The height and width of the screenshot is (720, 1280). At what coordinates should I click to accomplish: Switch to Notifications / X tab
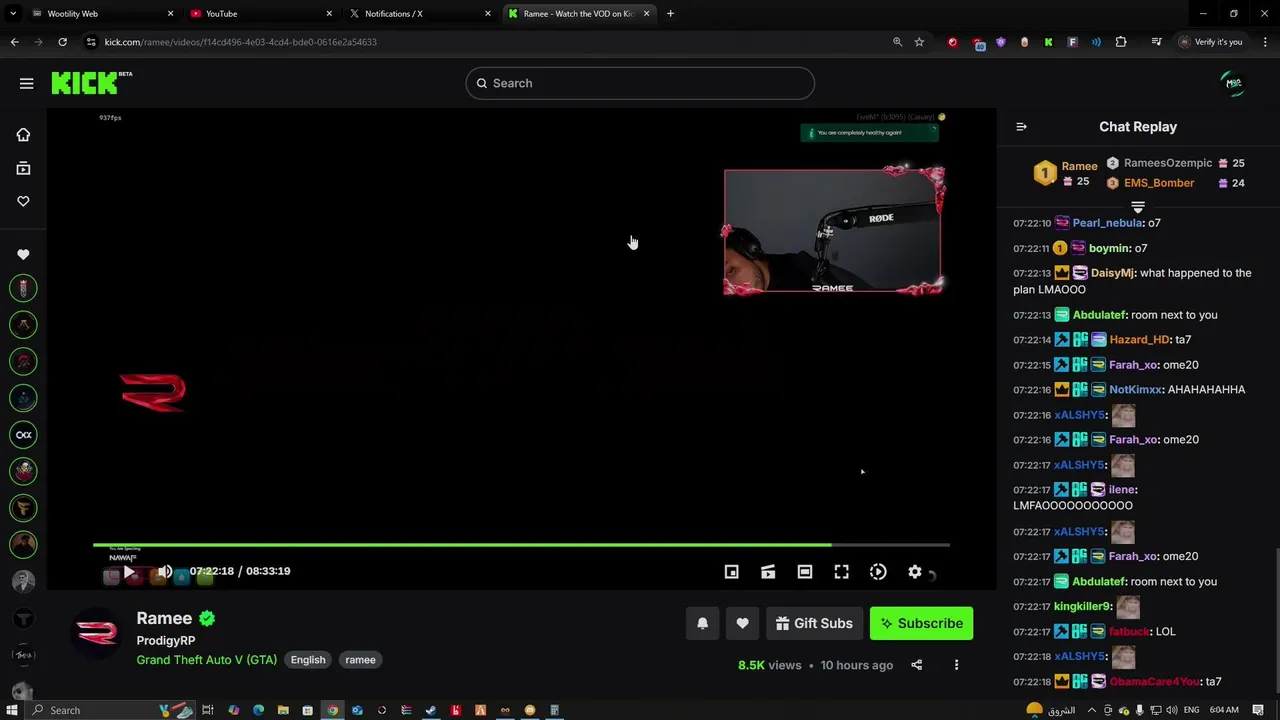click(x=419, y=14)
